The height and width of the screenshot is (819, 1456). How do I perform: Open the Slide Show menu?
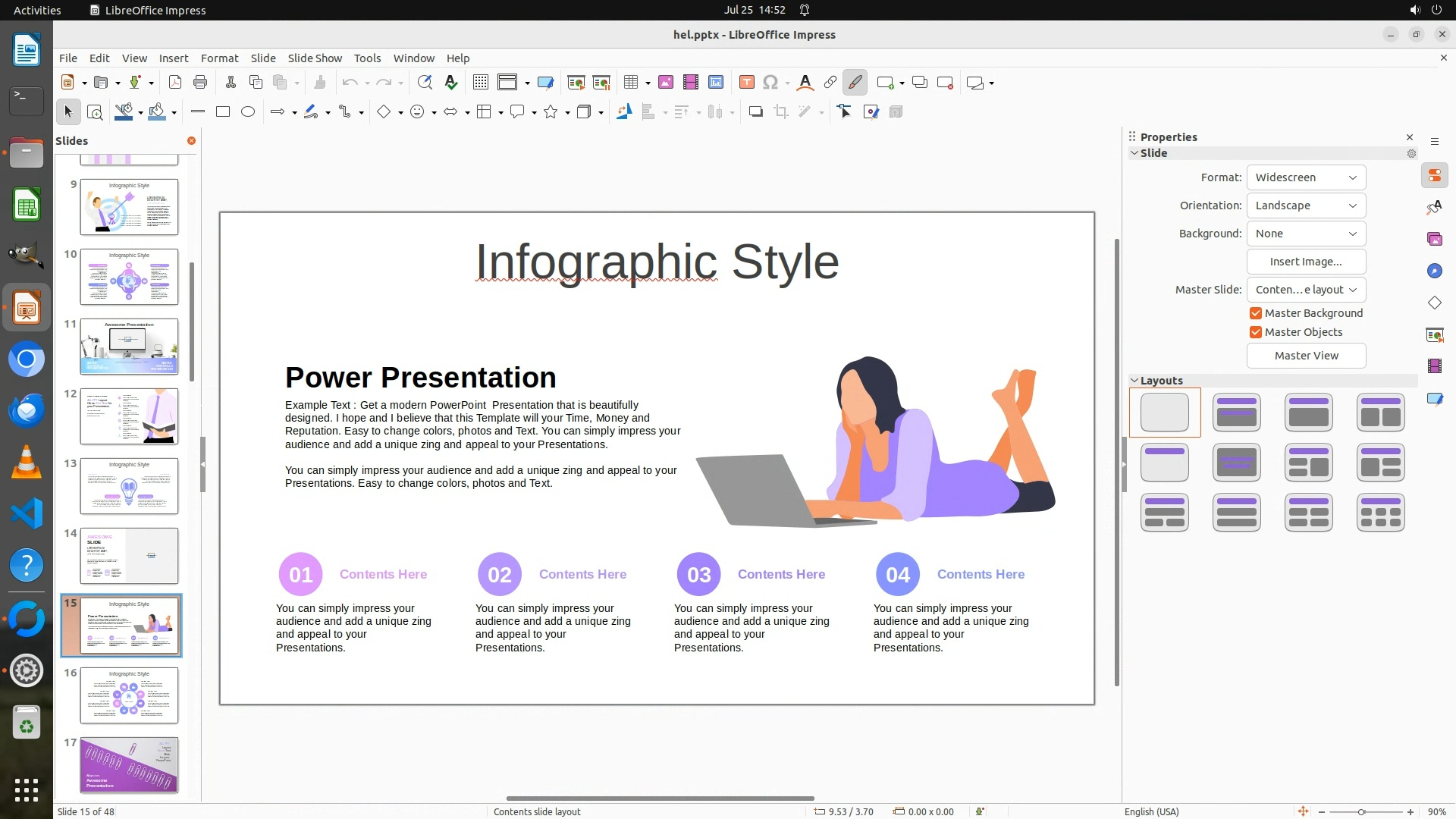[x=315, y=58]
